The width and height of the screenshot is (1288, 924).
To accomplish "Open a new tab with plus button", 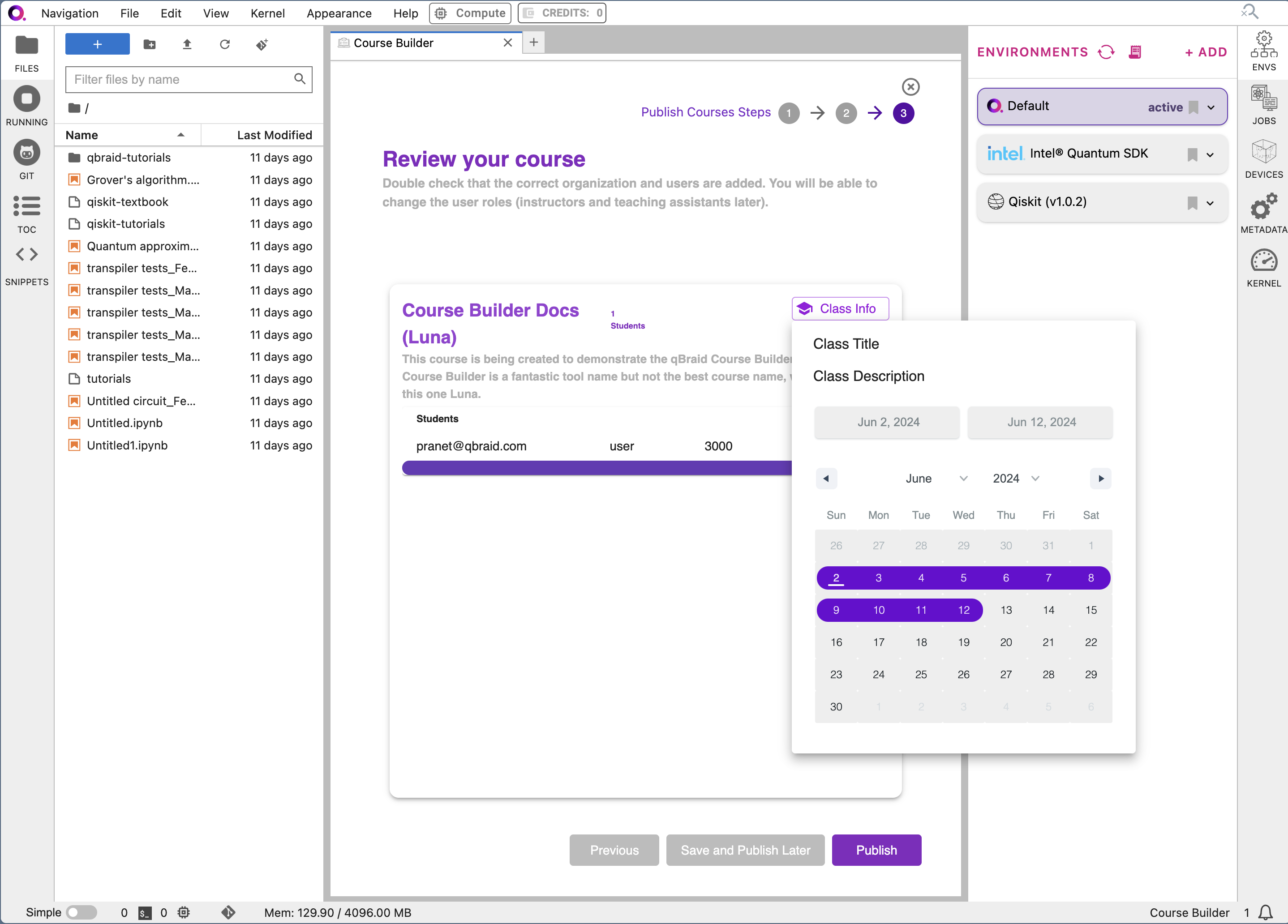I will click(533, 43).
